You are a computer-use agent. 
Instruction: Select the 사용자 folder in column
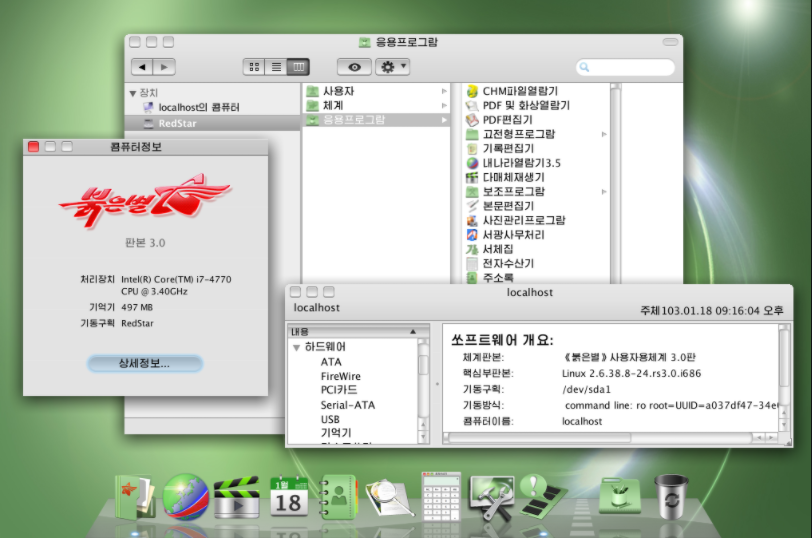click(339, 91)
